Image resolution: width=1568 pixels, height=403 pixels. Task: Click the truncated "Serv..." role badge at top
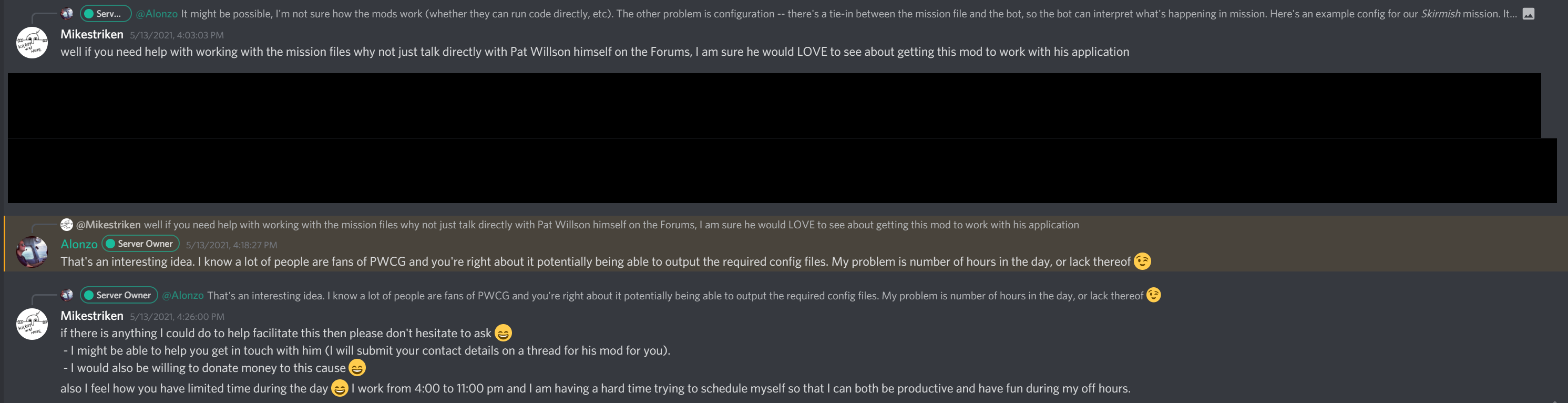coord(105,14)
